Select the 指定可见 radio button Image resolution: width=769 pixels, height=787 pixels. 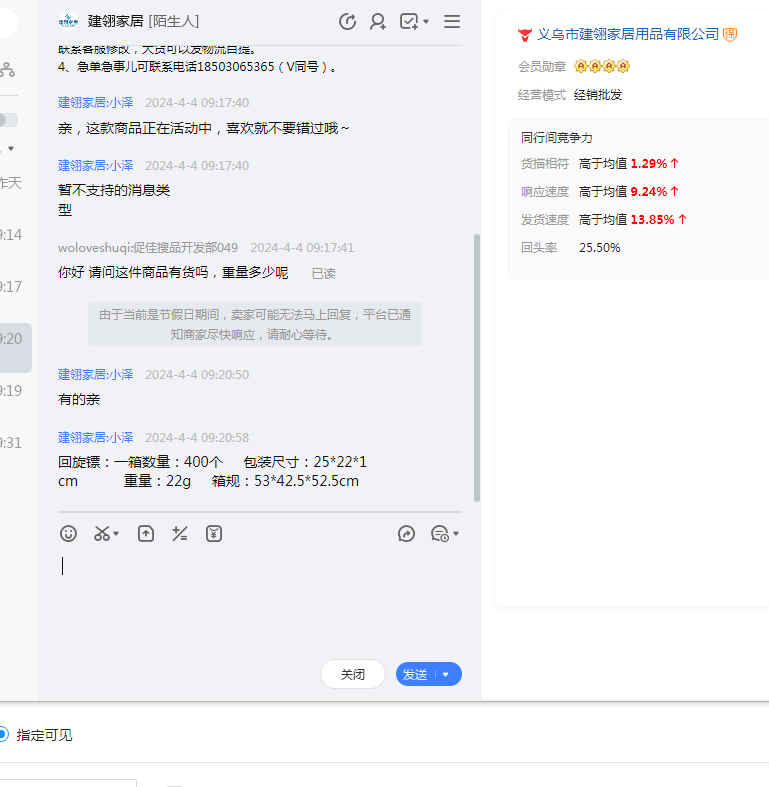tap(3, 735)
